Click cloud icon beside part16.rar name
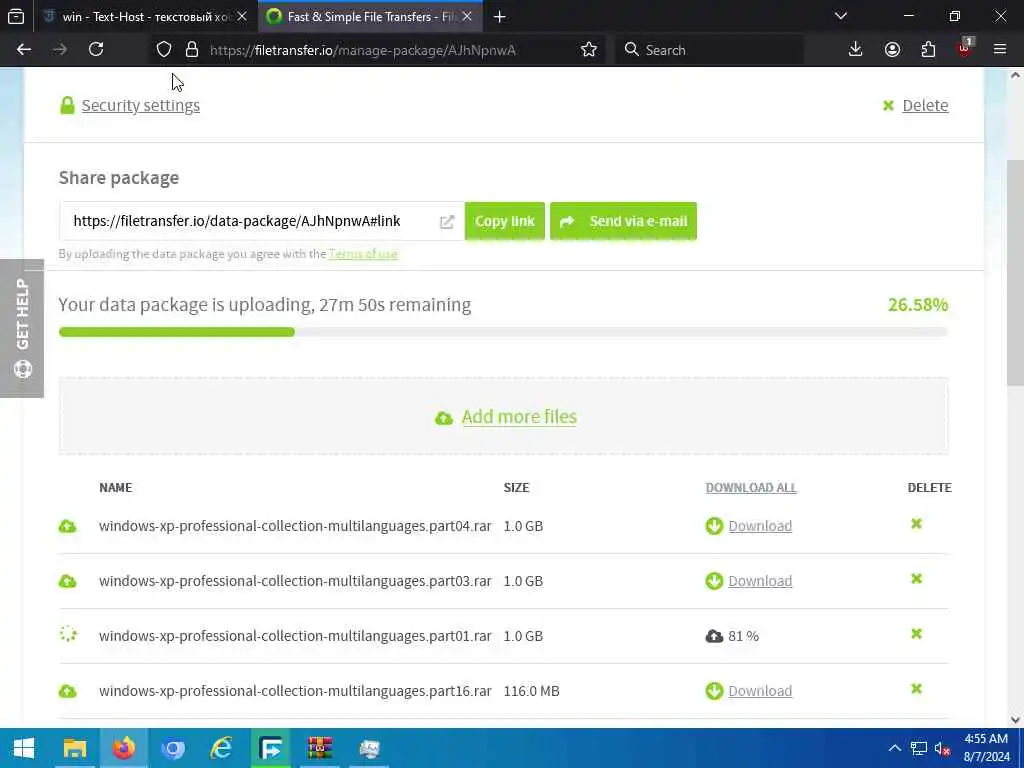The image size is (1024, 768). [x=67, y=691]
